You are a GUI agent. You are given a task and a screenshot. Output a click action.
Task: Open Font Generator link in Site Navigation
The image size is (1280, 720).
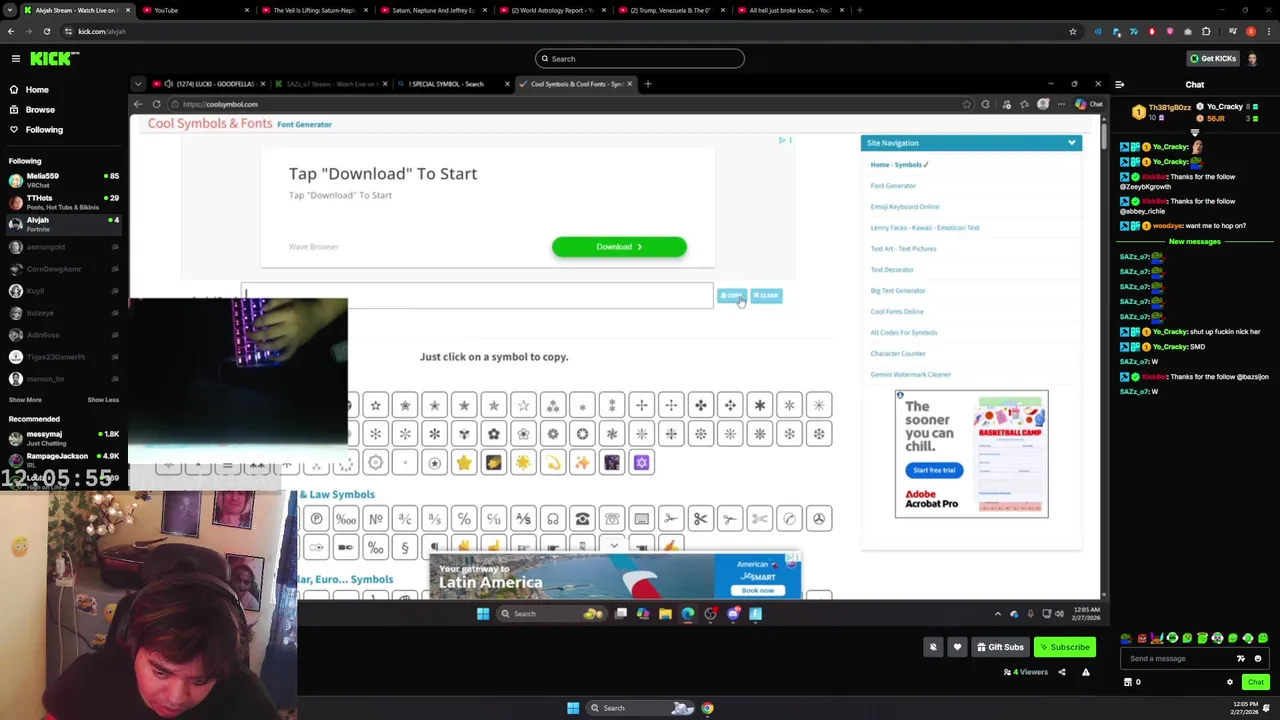(893, 186)
